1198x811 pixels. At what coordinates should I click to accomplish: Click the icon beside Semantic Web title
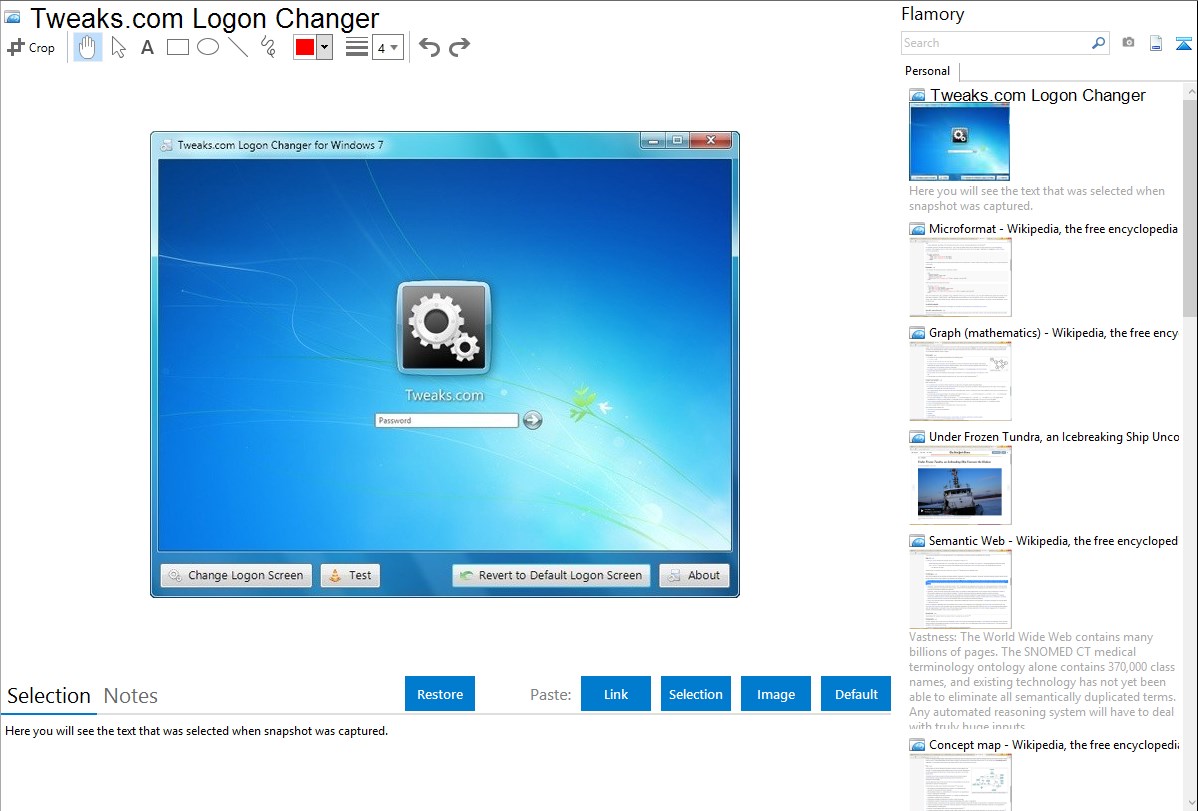[x=917, y=540]
